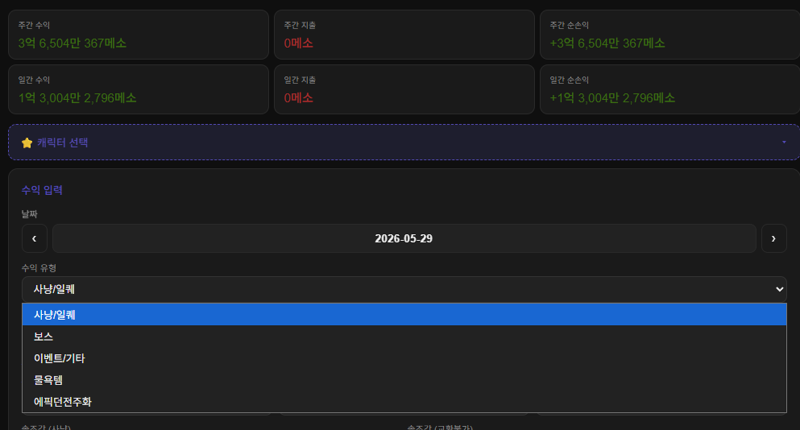Click the 주간 지출 0메소 value
The width and height of the screenshot is (800, 430).
tap(298, 43)
